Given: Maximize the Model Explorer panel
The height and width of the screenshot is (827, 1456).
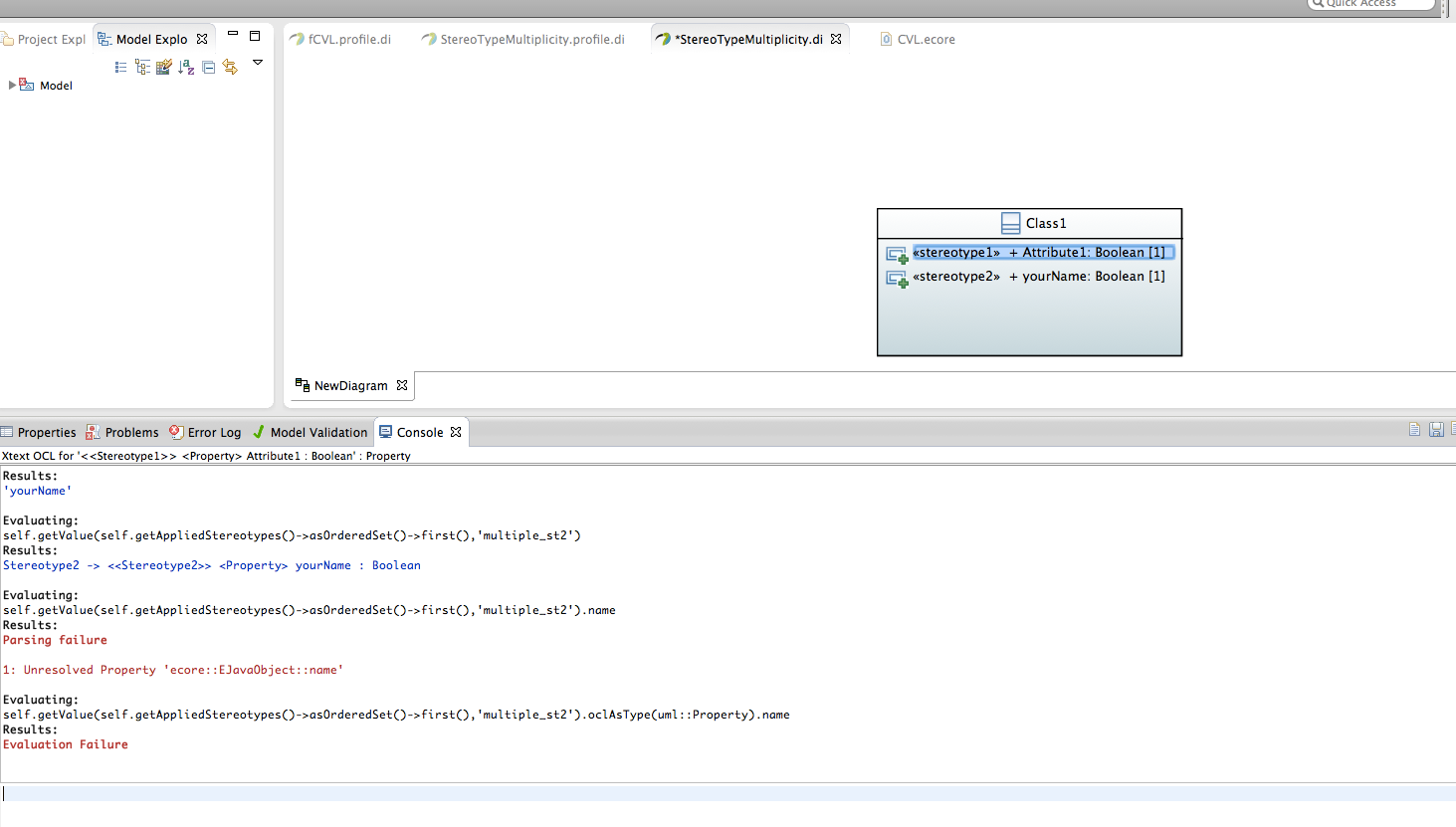Looking at the screenshot, I should pos(255,36).
